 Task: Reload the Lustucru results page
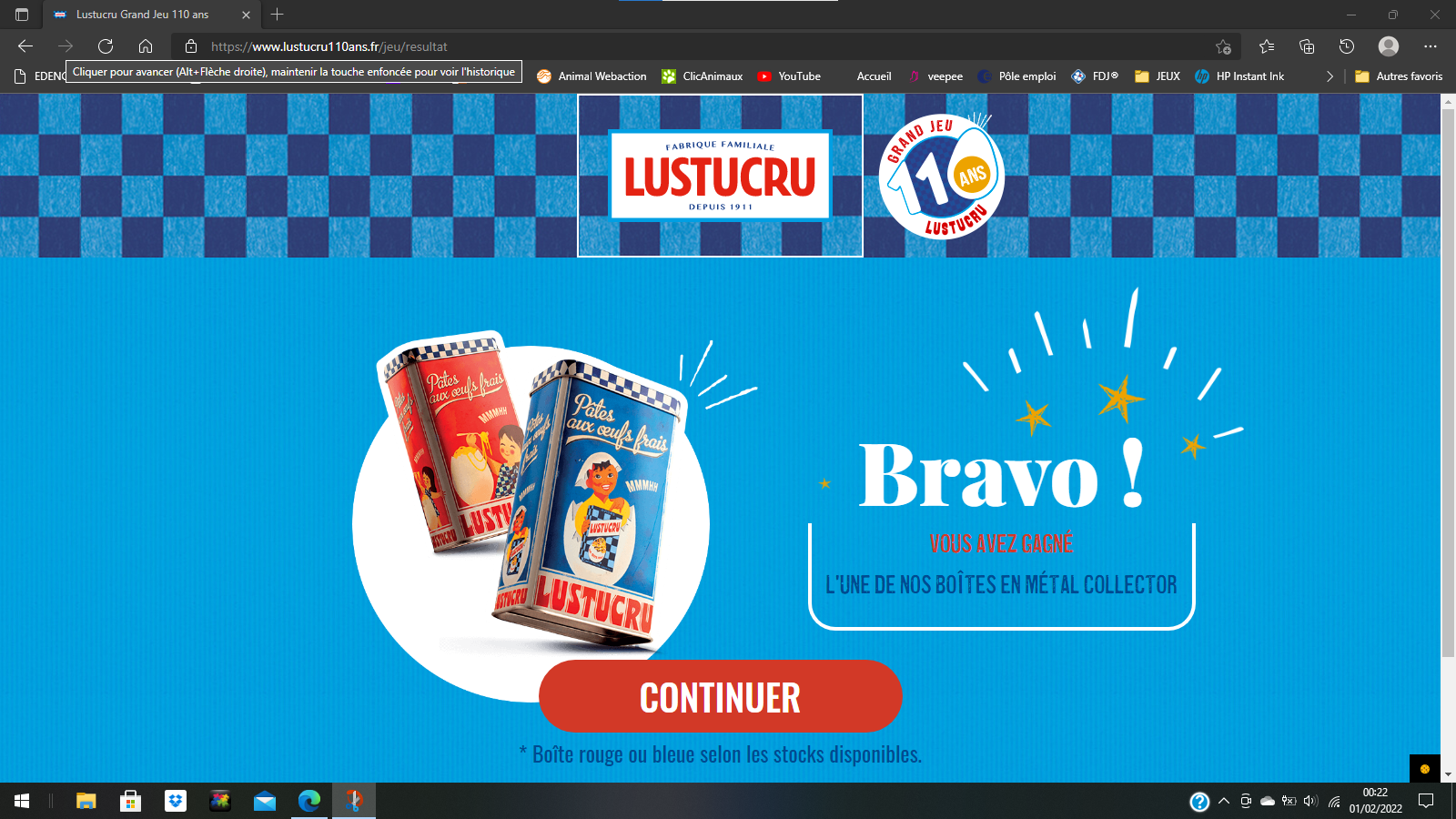(106, 46)
